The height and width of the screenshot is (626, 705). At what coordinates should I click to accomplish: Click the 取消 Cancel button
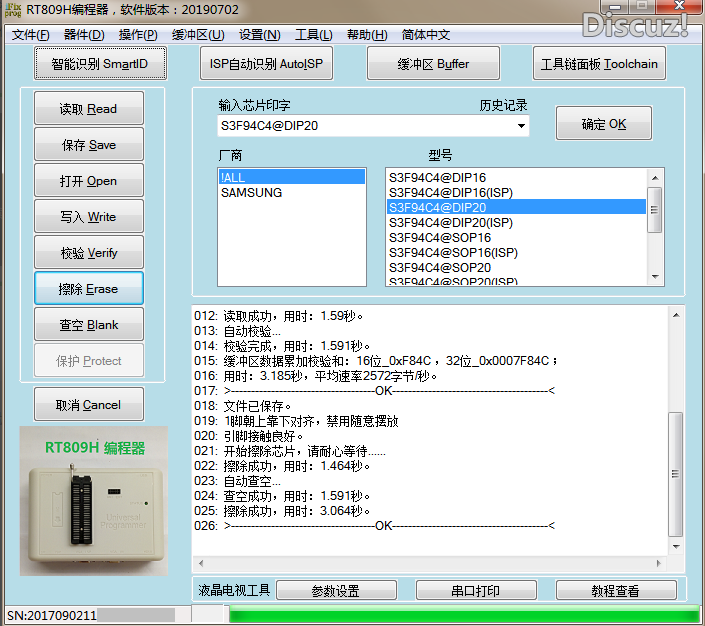[x=89, y=405]
